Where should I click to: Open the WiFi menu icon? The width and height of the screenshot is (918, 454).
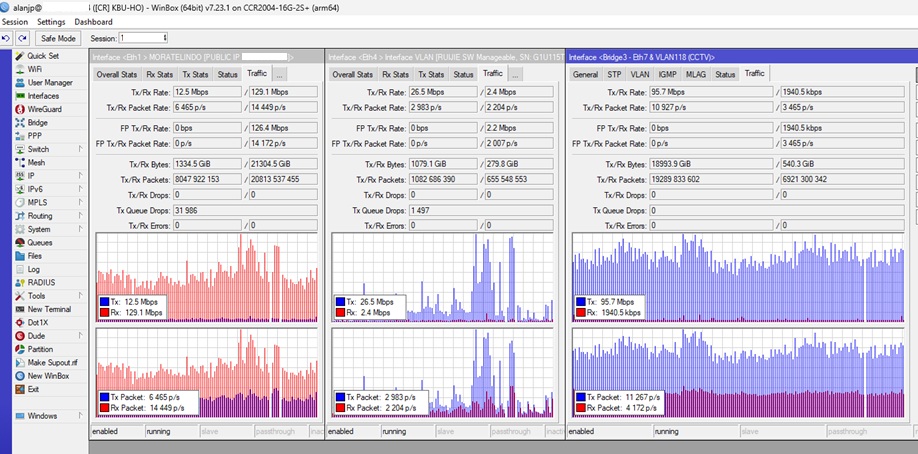[x=20, y=69]
